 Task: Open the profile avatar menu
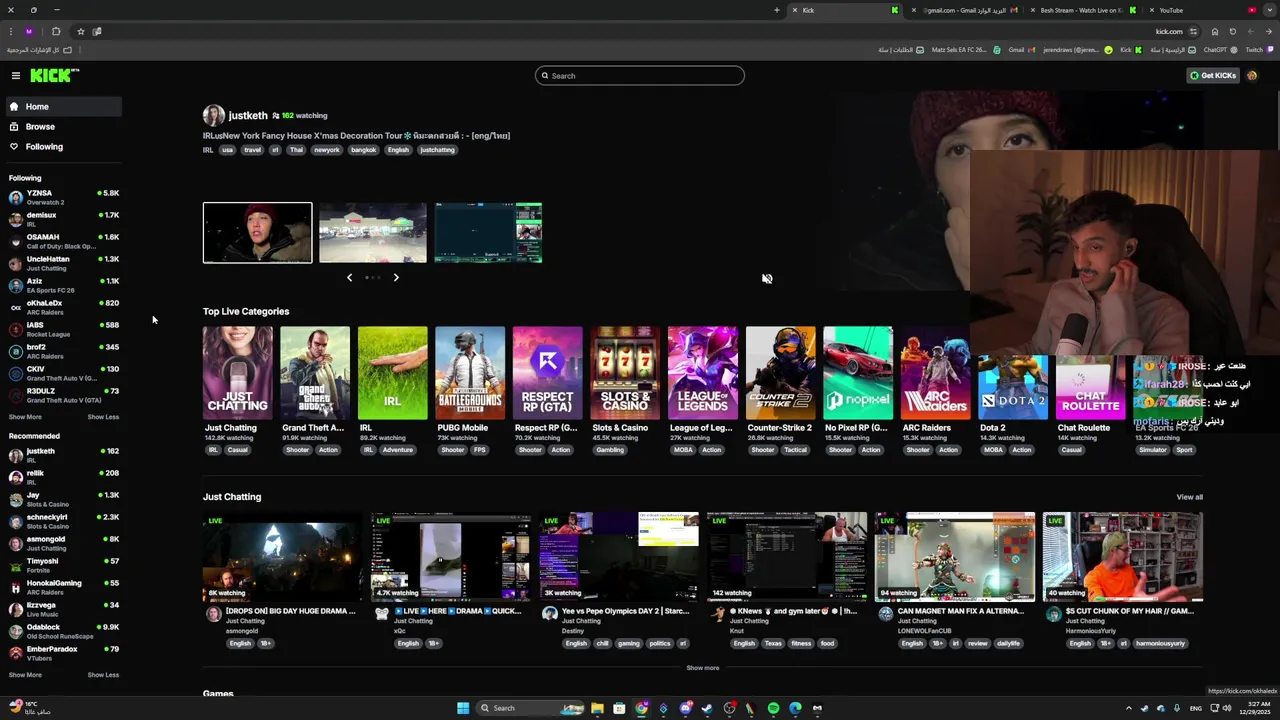pyautogui.click(x=1252, y=76)
